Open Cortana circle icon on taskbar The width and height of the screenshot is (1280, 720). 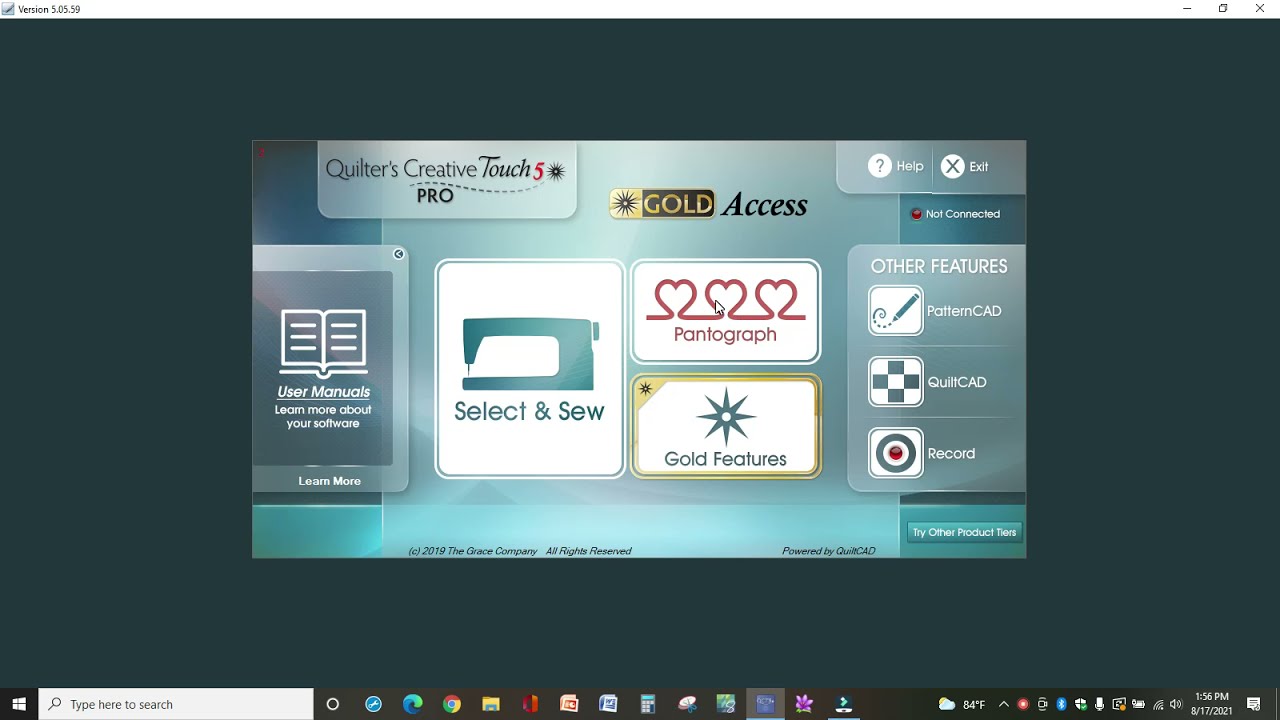(333, 704)
